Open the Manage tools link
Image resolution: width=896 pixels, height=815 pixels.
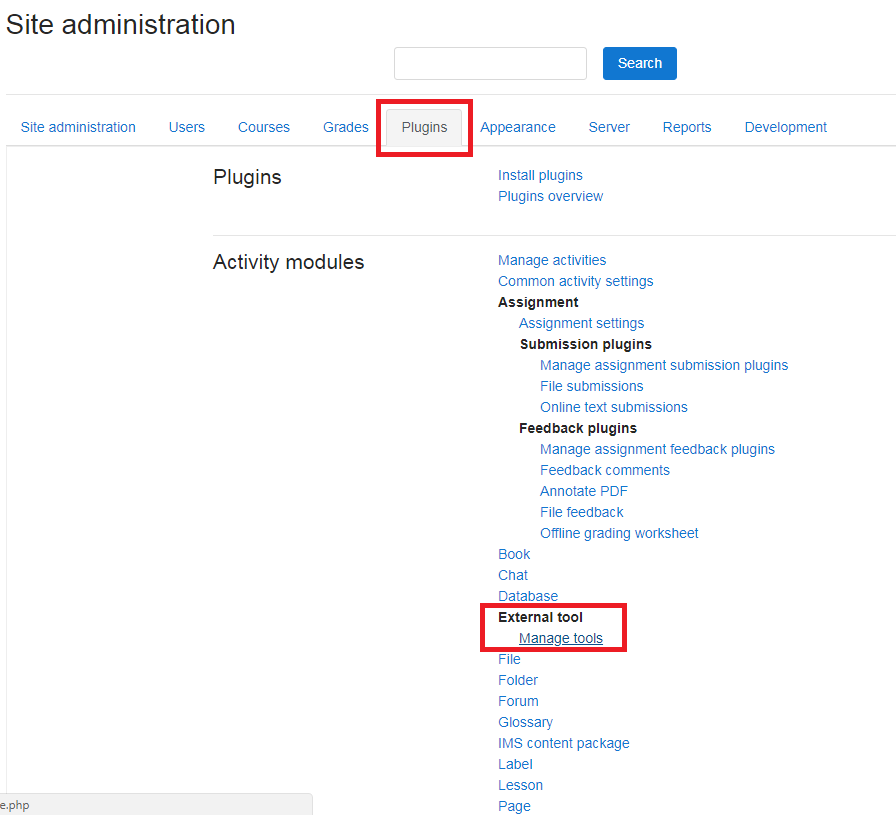pyautogui.click(x=561, y=638)
